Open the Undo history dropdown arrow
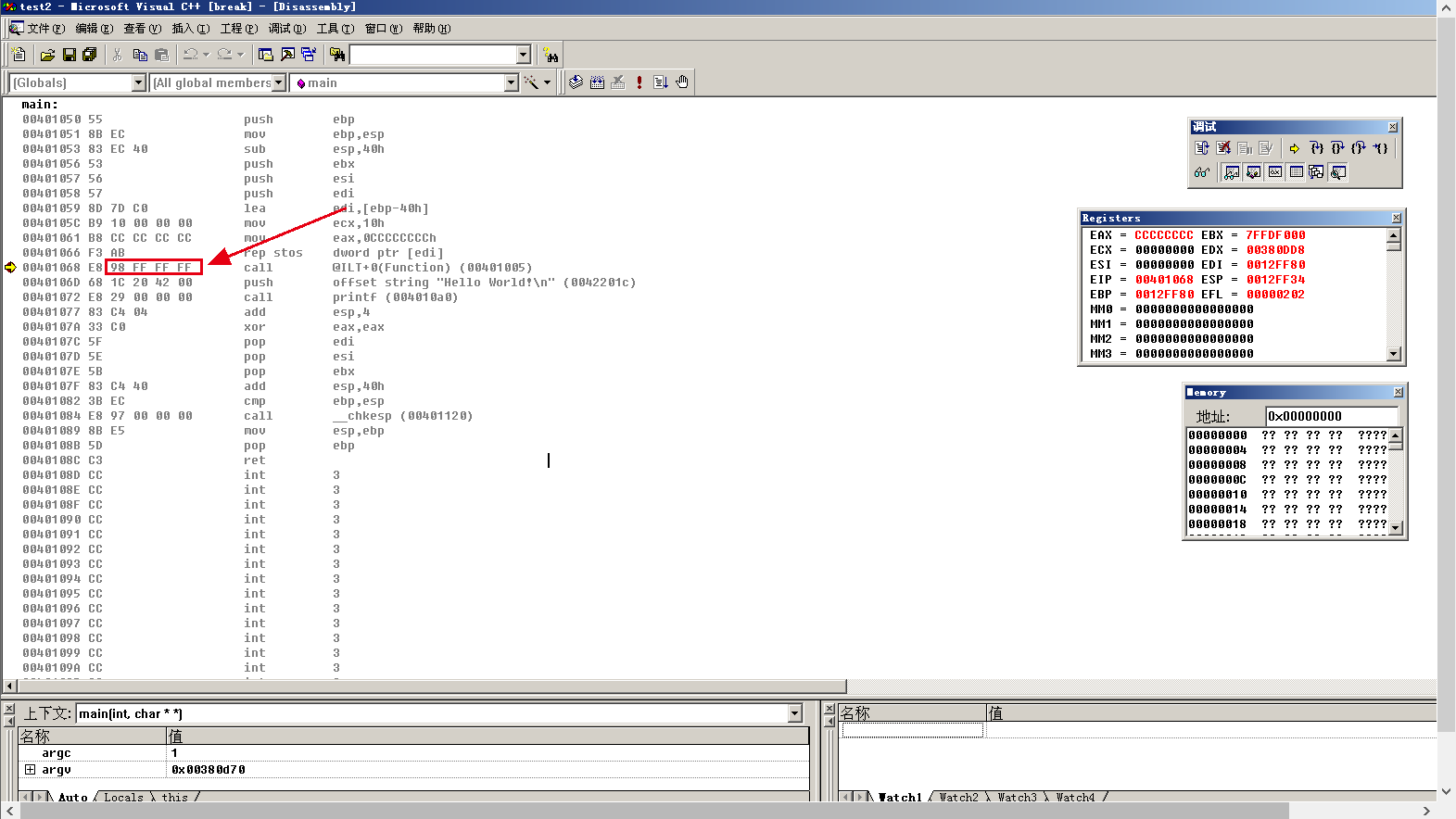This screenshot has width=1456, height=819. [206, 55]
